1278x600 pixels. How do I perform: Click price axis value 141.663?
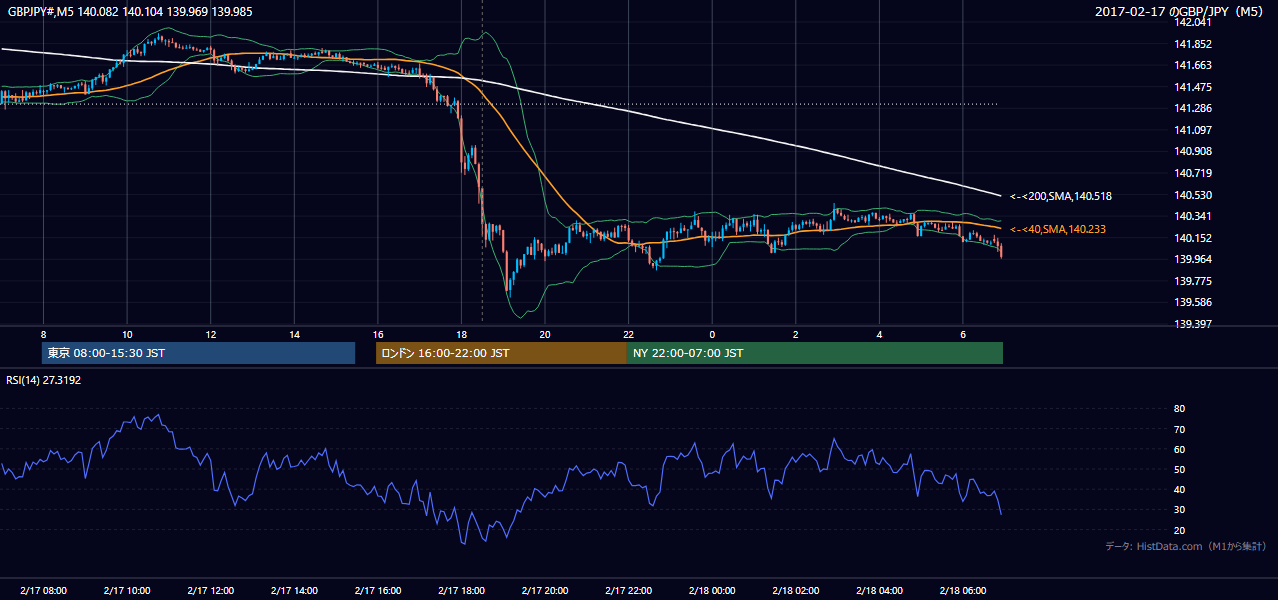pos(1192,65)
